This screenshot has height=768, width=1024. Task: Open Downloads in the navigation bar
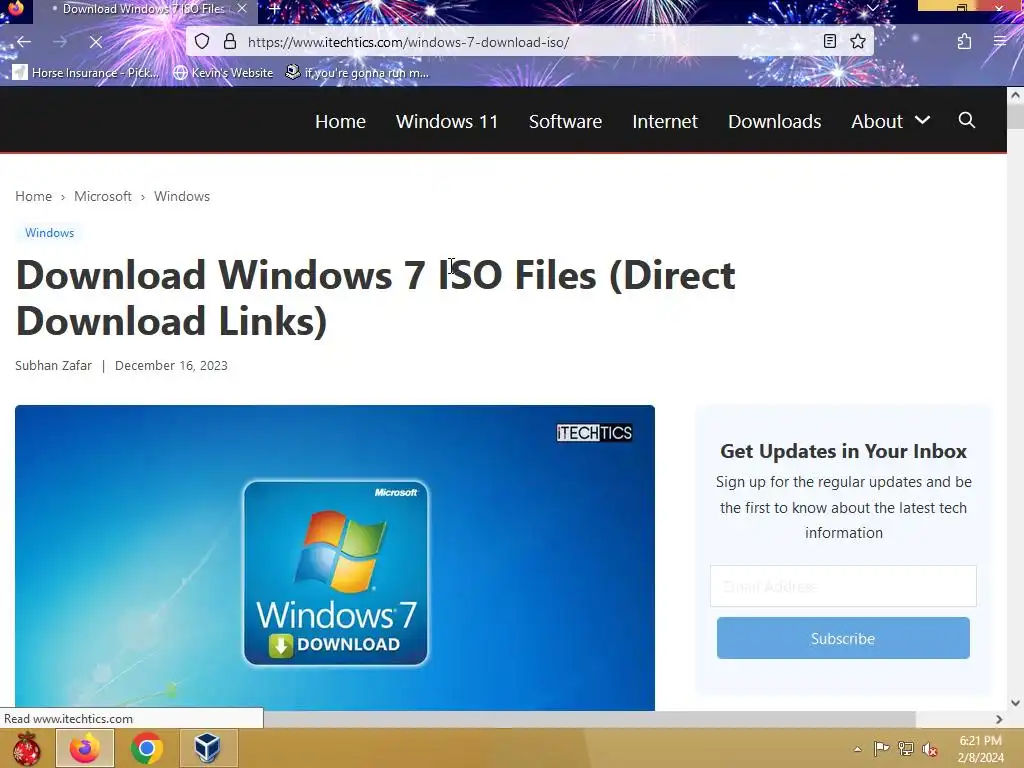point(775,121)
